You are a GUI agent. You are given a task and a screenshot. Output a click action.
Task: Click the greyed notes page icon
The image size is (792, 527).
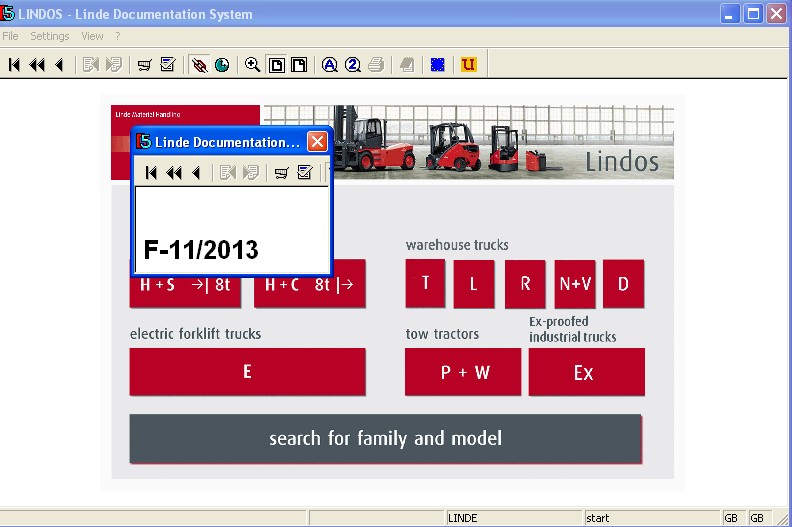click(407, 65)
